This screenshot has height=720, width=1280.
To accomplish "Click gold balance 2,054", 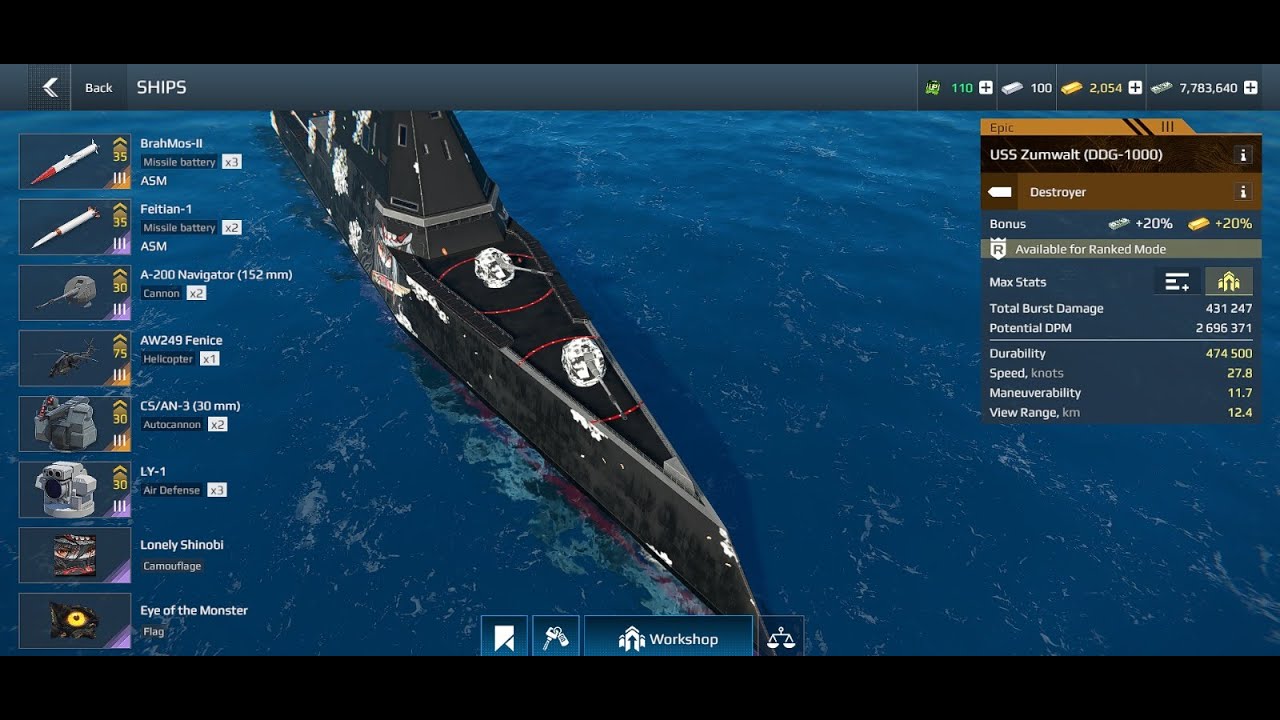I will 1106,88.
